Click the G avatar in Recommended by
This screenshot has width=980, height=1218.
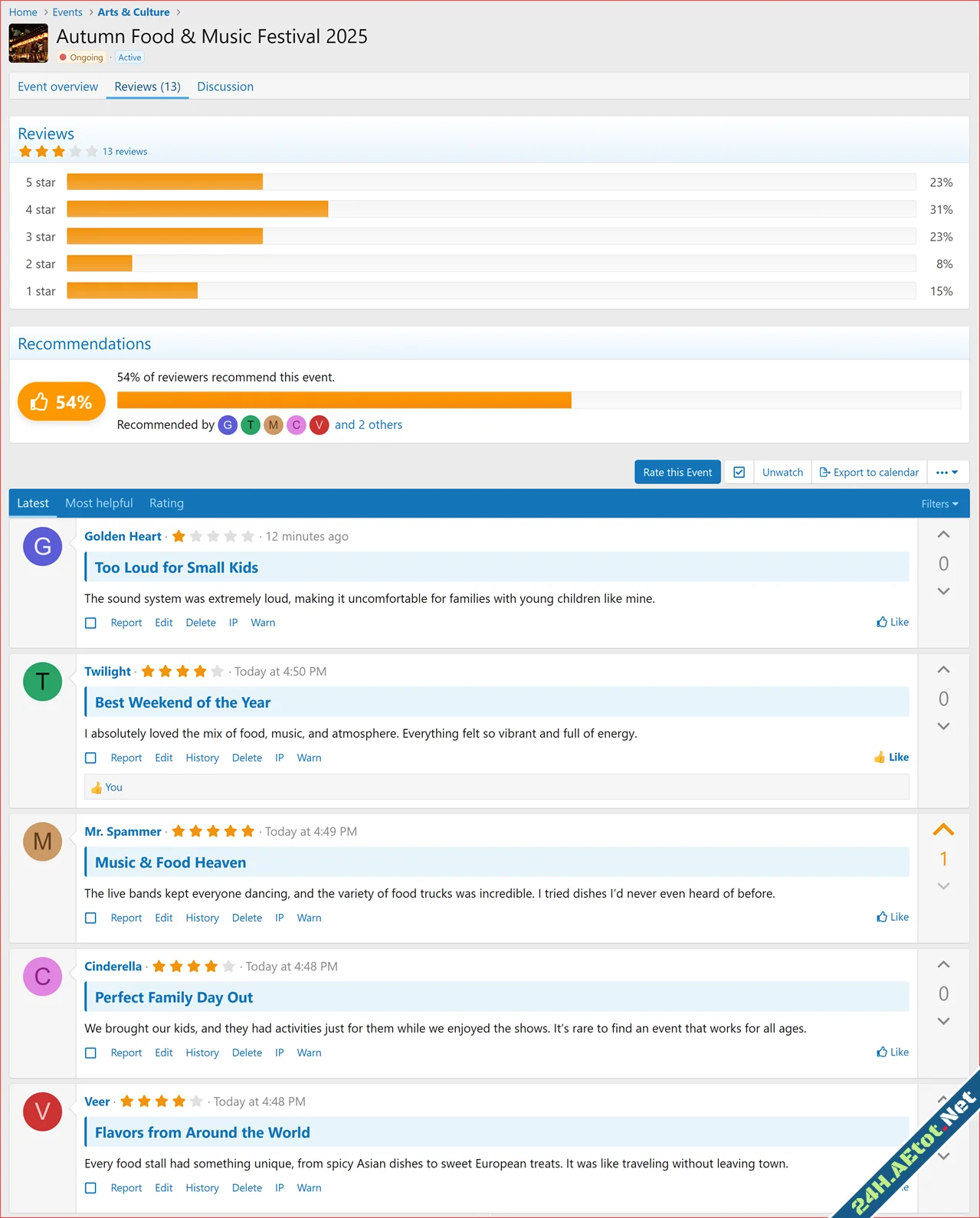pos(228,425)
